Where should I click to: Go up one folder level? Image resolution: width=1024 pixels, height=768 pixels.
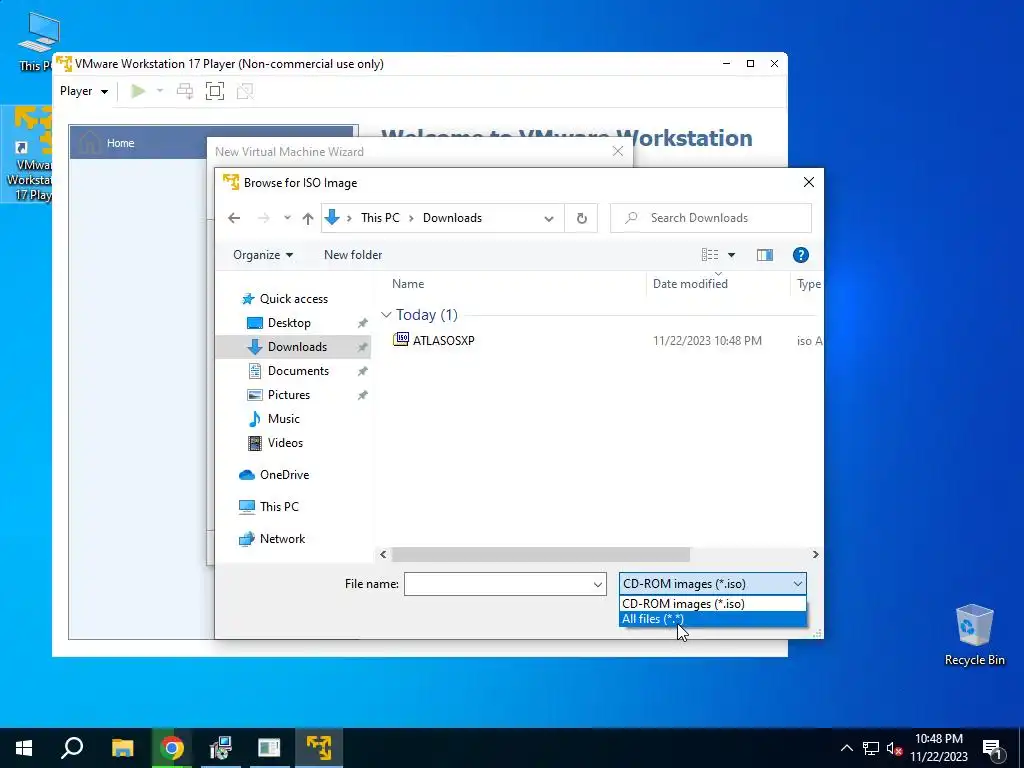[x=308, y=219]
